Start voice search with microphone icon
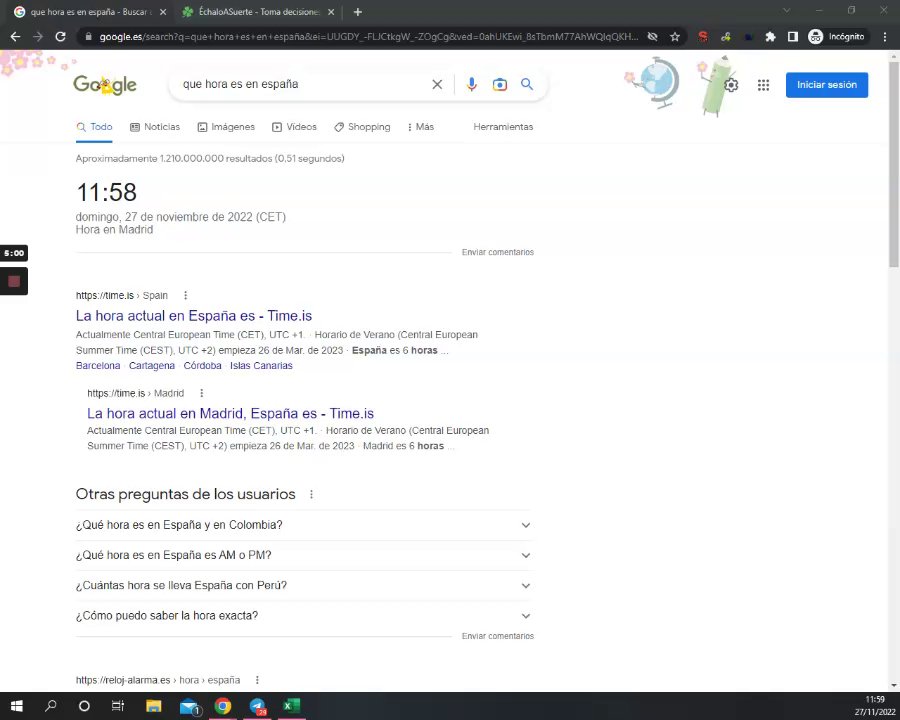Image resolution: width=900 pixels, height=720 pixels. click(471, 84)
